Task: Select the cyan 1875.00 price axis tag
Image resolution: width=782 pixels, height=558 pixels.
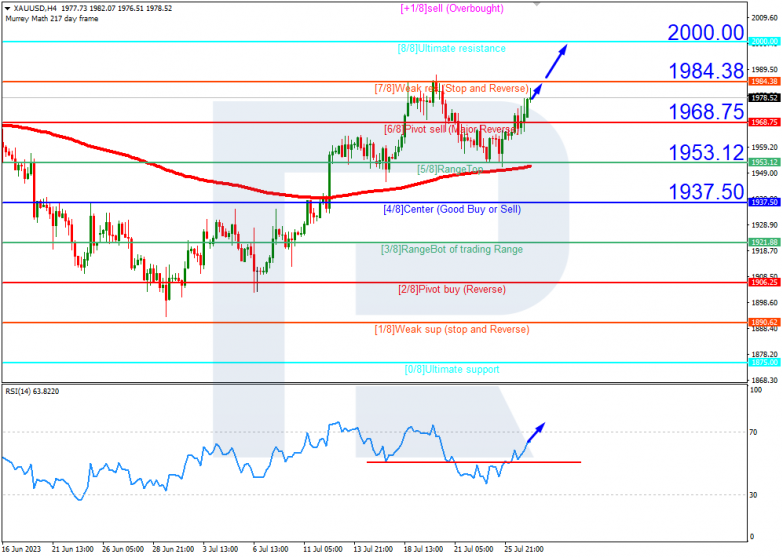Action: (764, 362)
